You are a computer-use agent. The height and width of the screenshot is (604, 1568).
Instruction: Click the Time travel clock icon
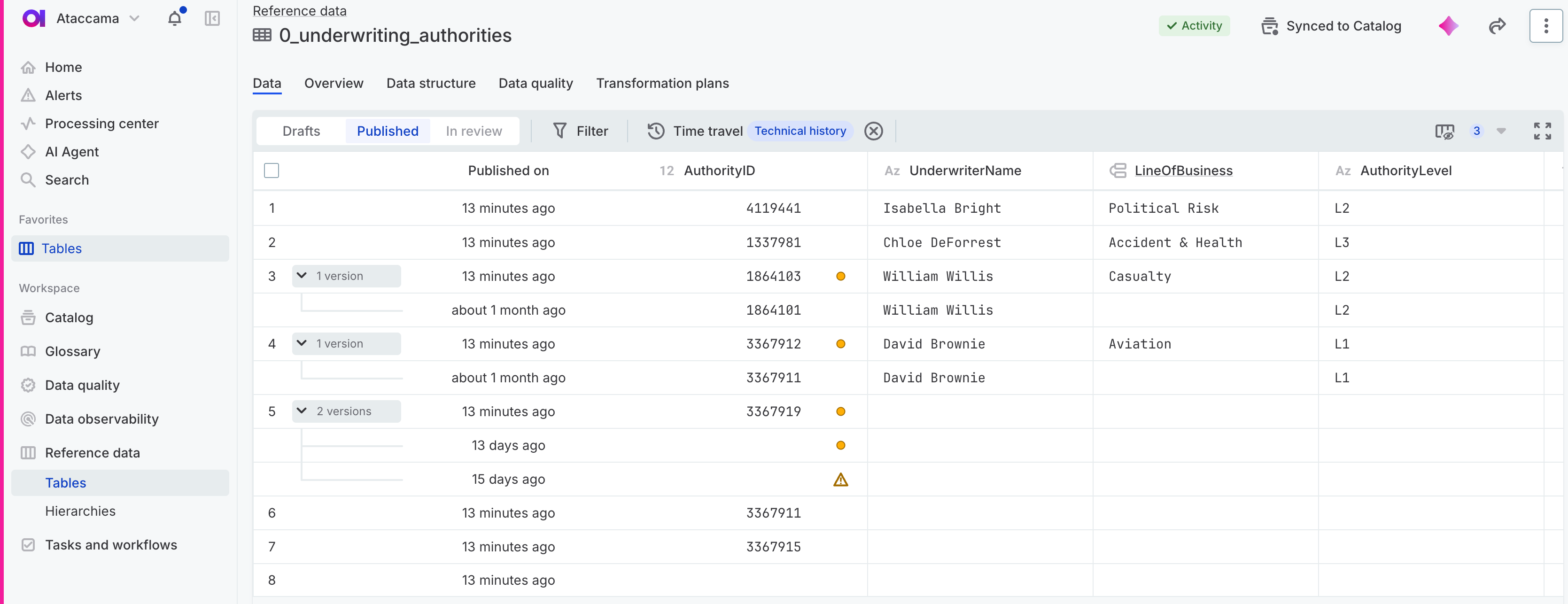click(656, 131)
